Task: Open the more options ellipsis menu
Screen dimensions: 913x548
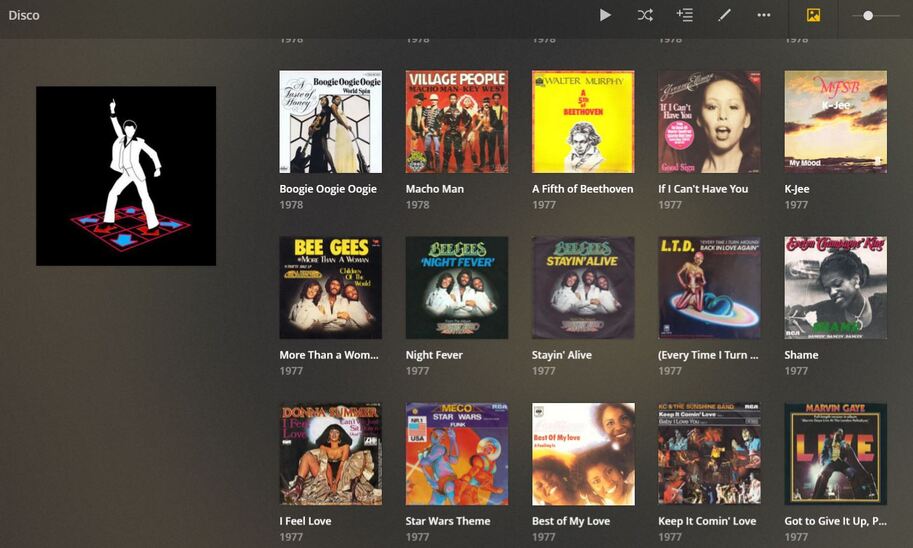Action: [763, 15]
